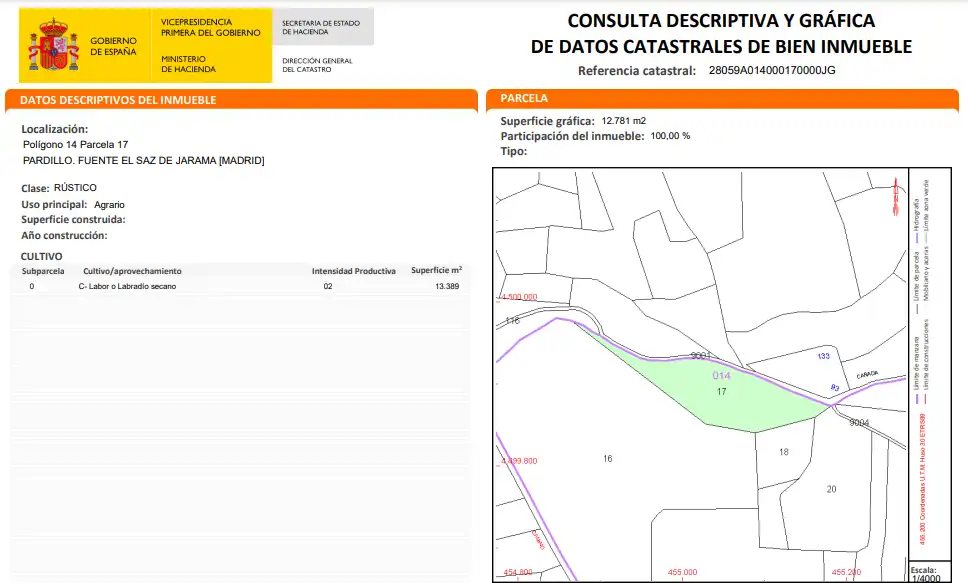Viewport: 968px width, 583px height.
Task: Click parcel number "17" inside the green parcel
Action: click(722, 392)
